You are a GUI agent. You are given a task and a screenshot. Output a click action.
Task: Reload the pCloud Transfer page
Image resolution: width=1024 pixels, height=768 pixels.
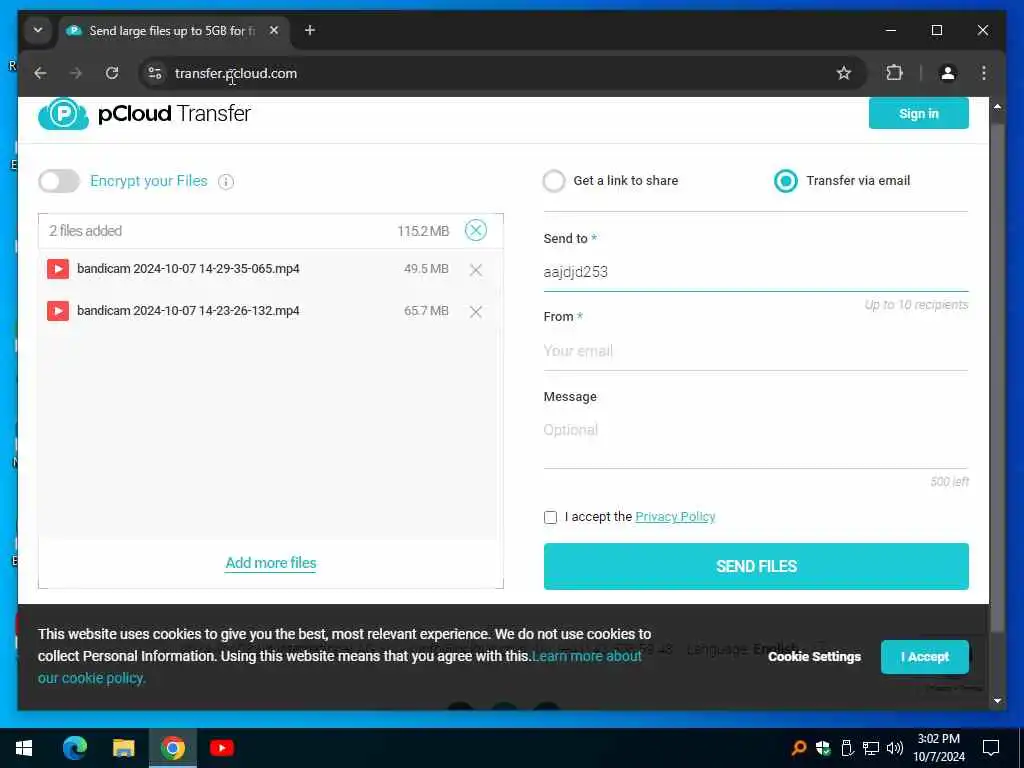112,73
